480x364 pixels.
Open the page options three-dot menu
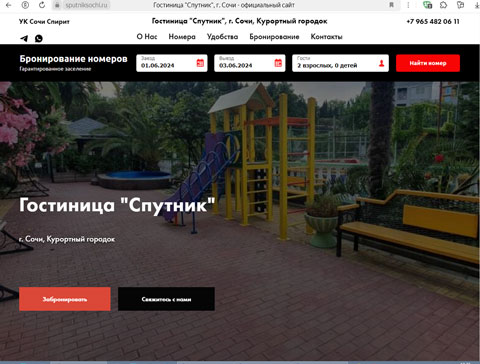click(408, 5)
